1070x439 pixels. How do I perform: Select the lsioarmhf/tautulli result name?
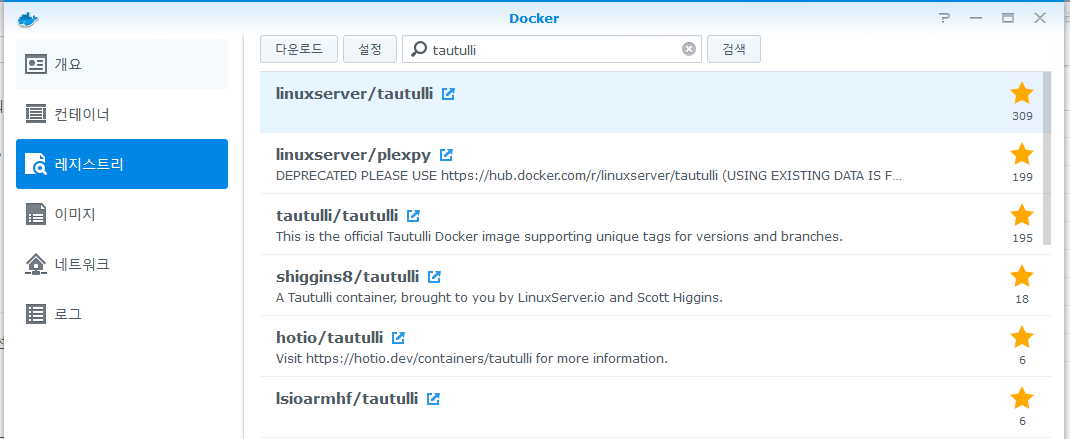click(x=347, y=399)
